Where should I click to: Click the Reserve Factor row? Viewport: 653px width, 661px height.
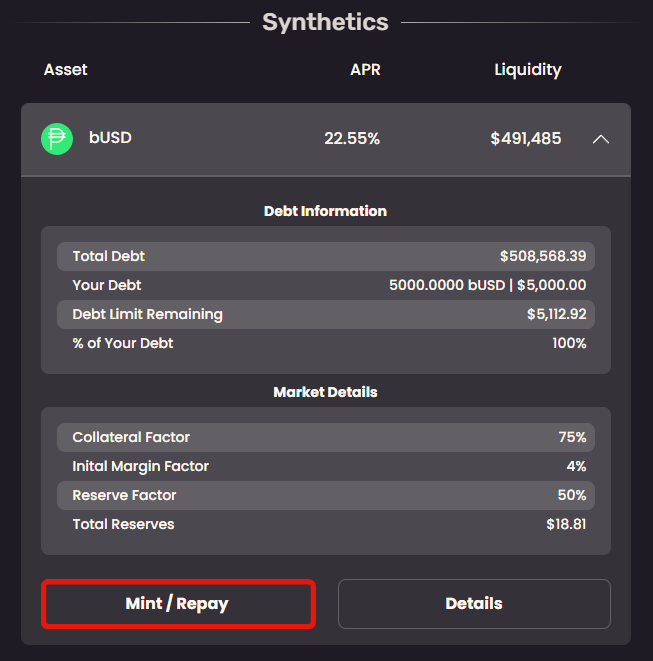(x=326, y=495)
